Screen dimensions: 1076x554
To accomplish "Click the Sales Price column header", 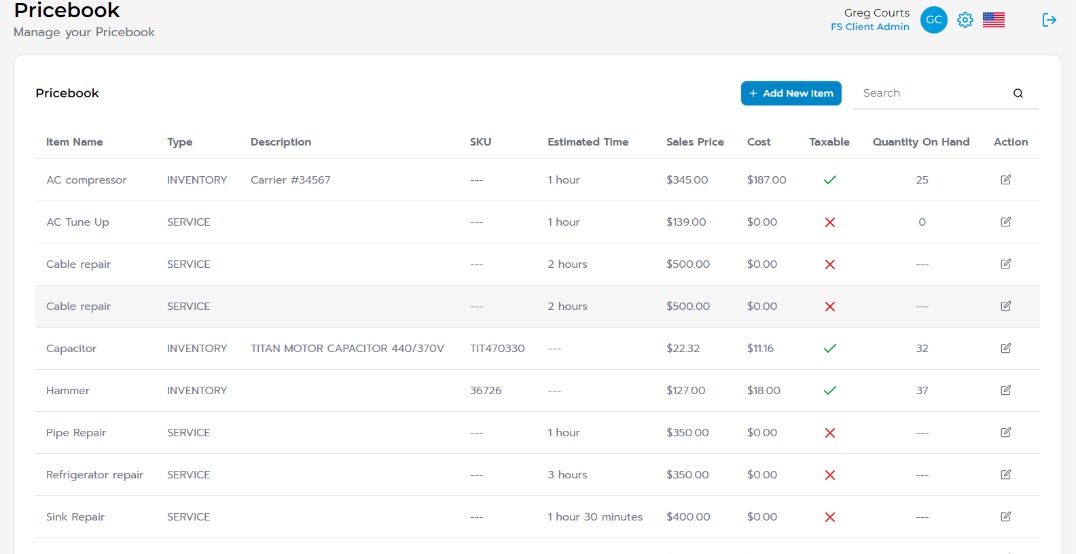I will pyautogui.click(x=695, y=142).
